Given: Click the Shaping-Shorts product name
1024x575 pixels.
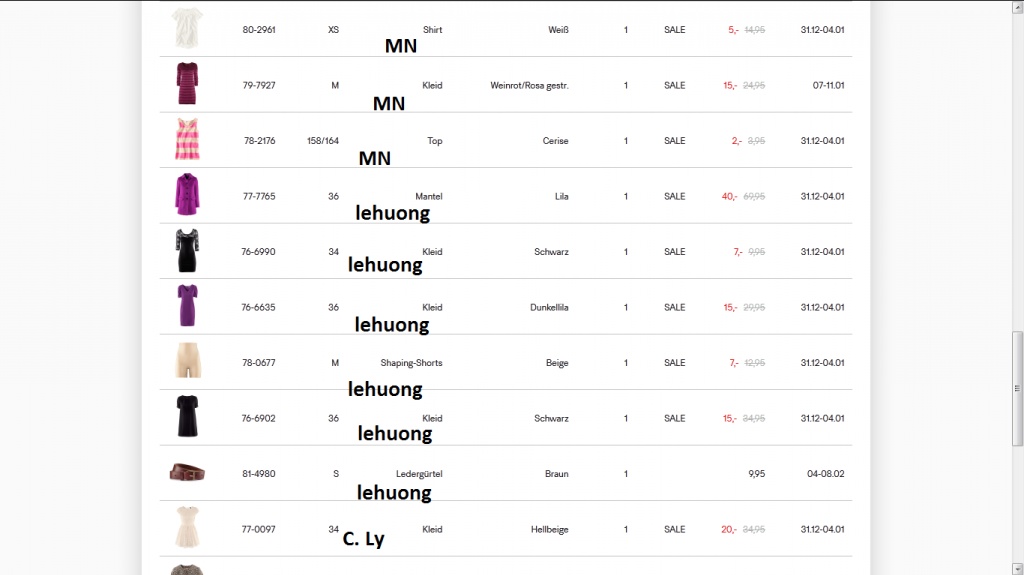Looking at the screenshot, I should 411,363.
